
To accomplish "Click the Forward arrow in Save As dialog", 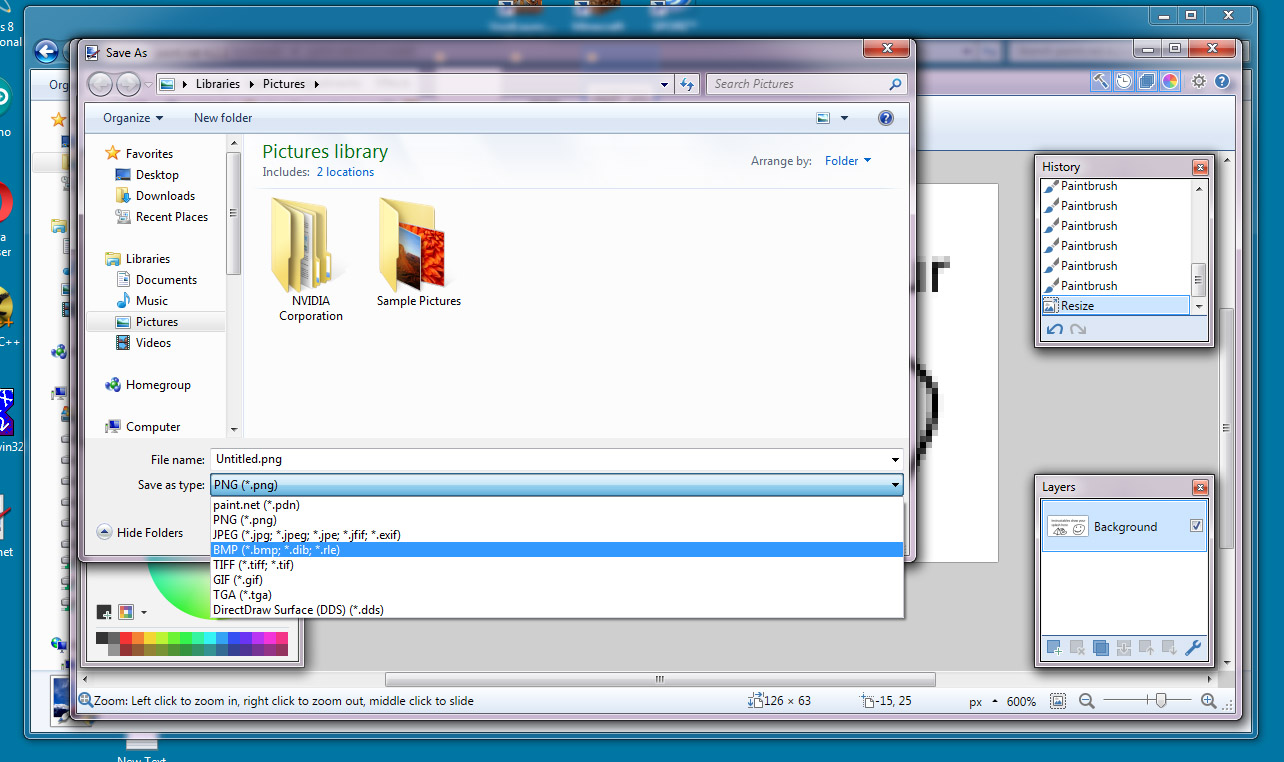I will point(129,84).
